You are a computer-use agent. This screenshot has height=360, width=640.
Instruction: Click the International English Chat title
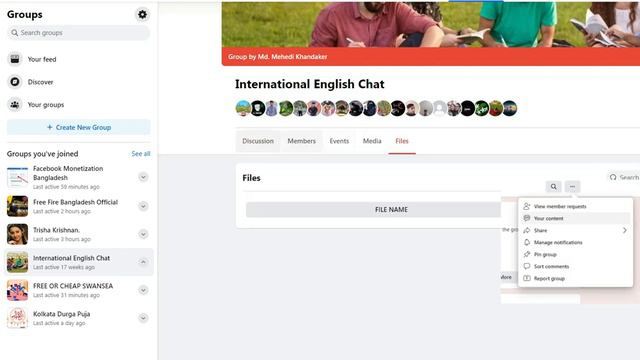tap(310, 84)
